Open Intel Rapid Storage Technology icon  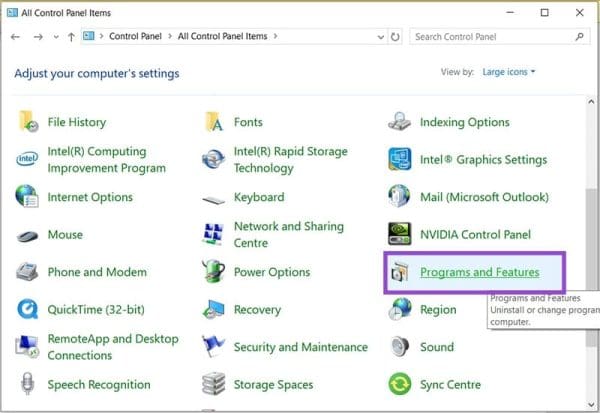pyautogui.click(x=214, y=159)
